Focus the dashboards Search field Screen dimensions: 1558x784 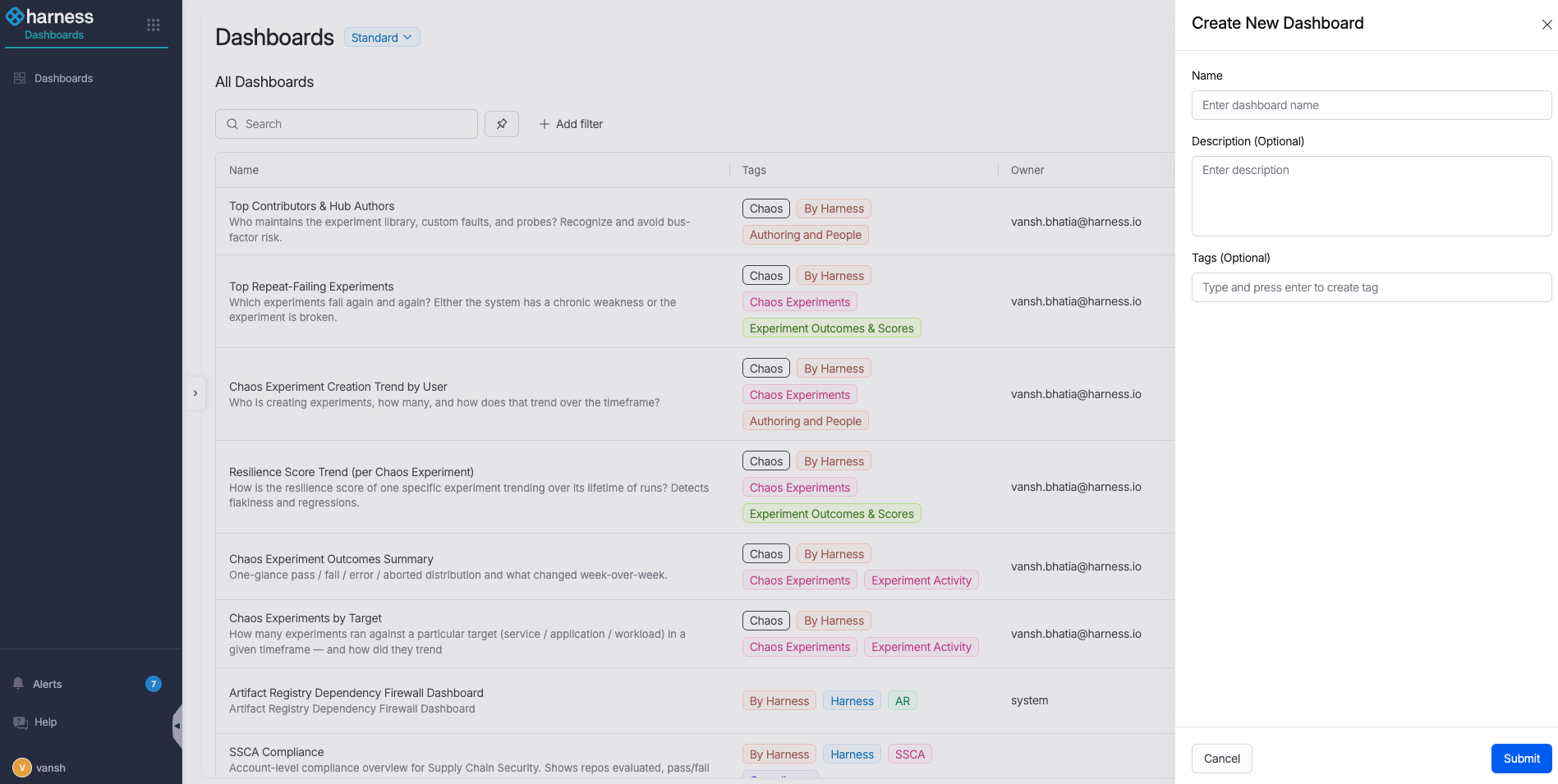point(347,124)
